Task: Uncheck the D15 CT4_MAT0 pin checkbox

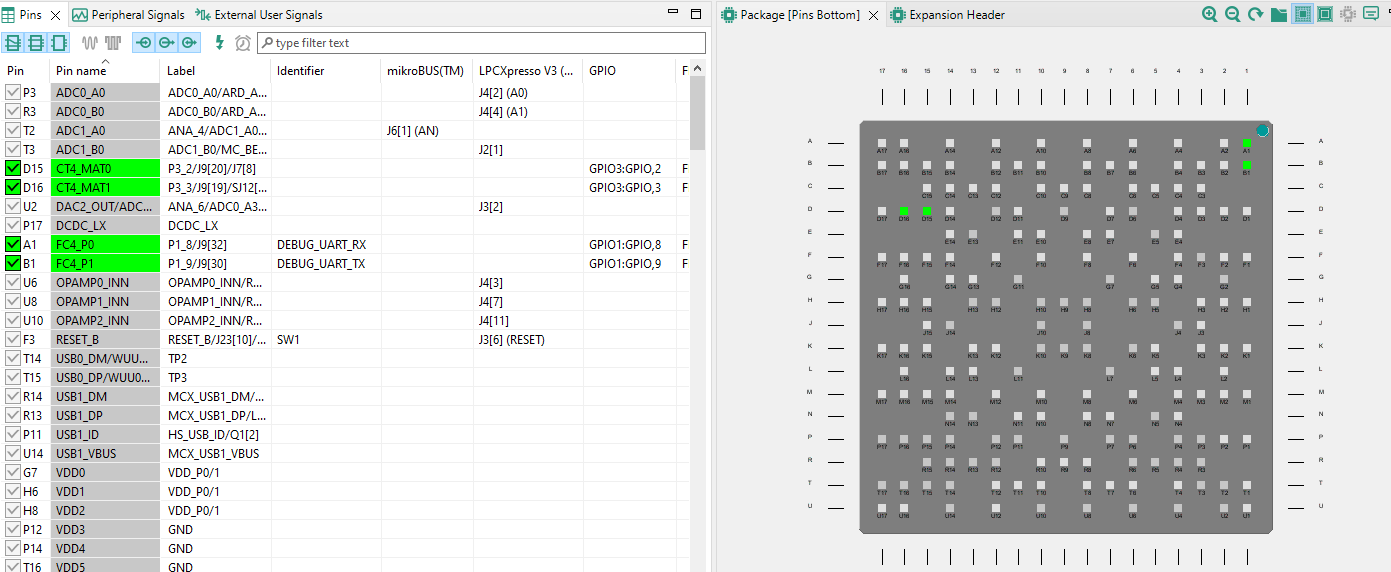Action: 13,169
